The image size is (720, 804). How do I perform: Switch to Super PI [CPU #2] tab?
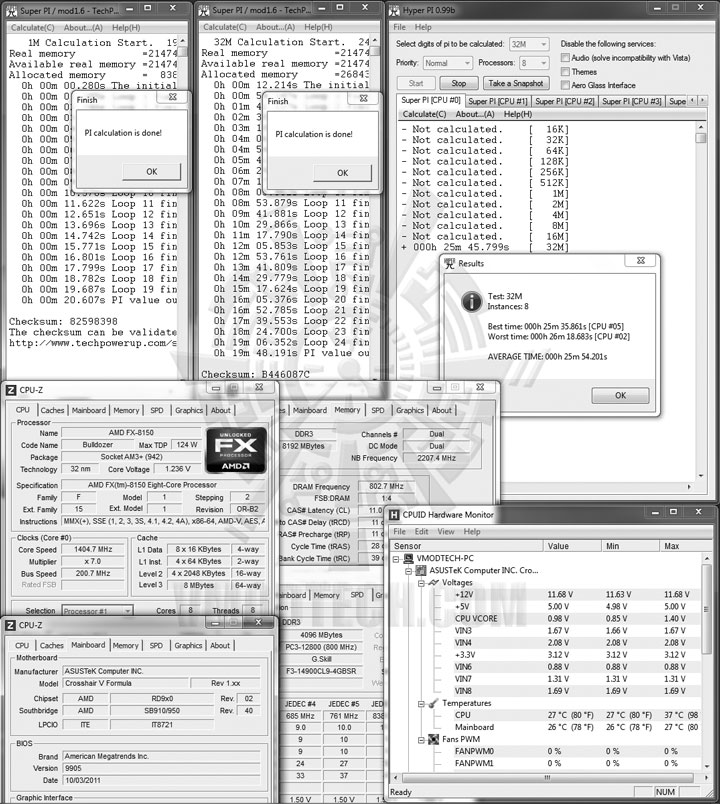click(x=565, y=102)
